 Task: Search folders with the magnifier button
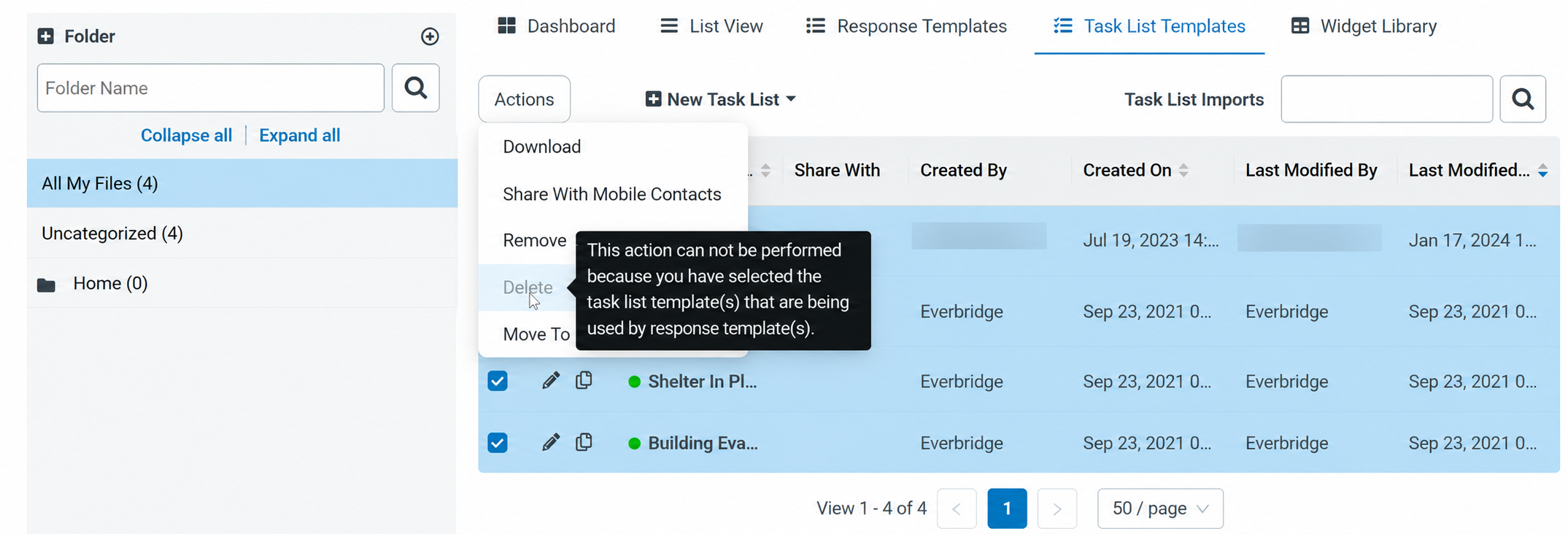coord(416,88)
